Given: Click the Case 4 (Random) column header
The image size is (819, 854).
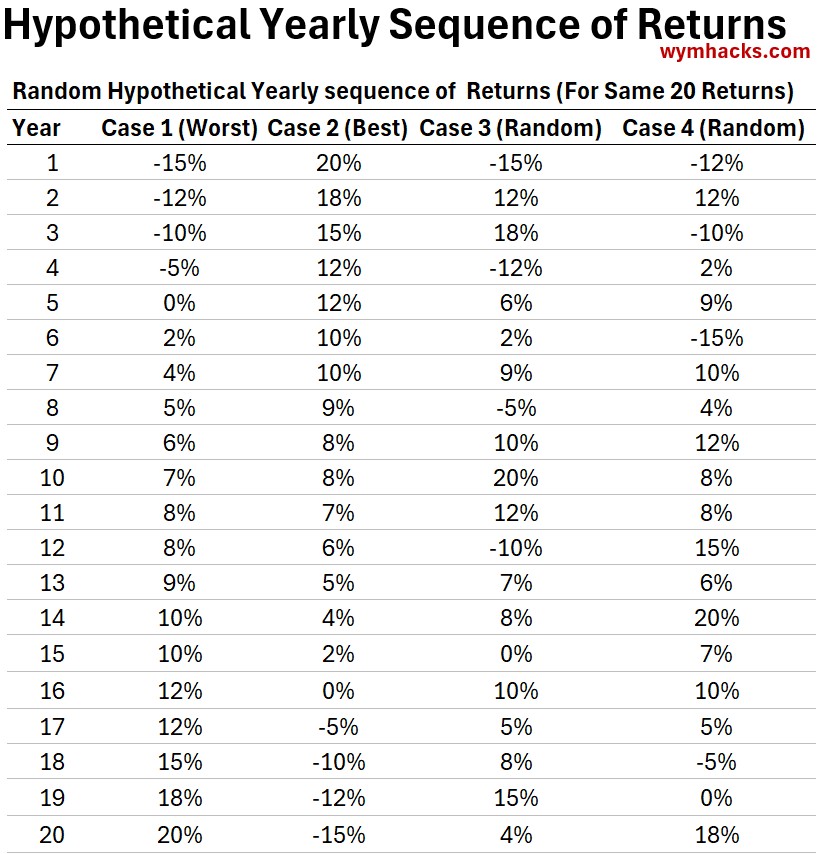Looking at the screenshot, I should (x=713, y=128).
